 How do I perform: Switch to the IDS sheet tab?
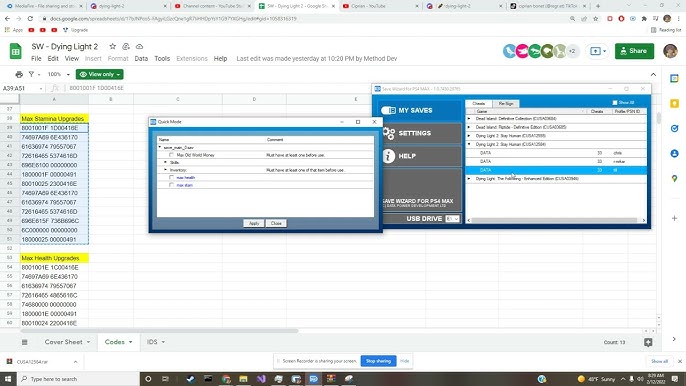[152, 342]
